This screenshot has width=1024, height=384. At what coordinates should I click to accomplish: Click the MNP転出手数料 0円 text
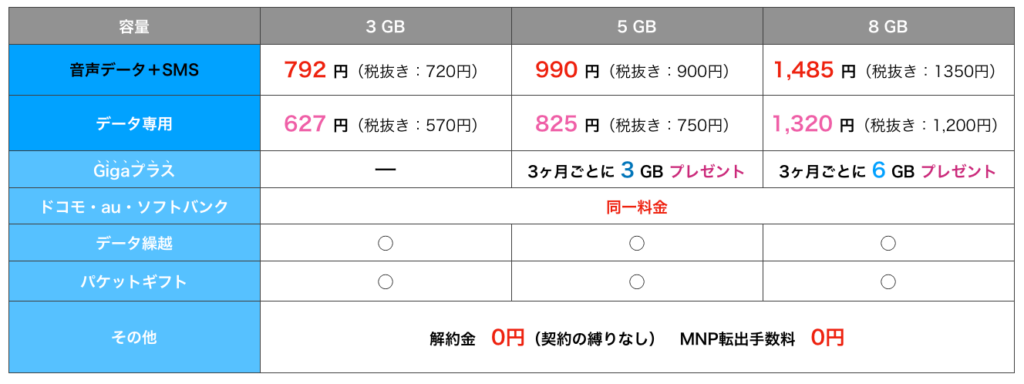pyautogui.click(x=761, y=337)
